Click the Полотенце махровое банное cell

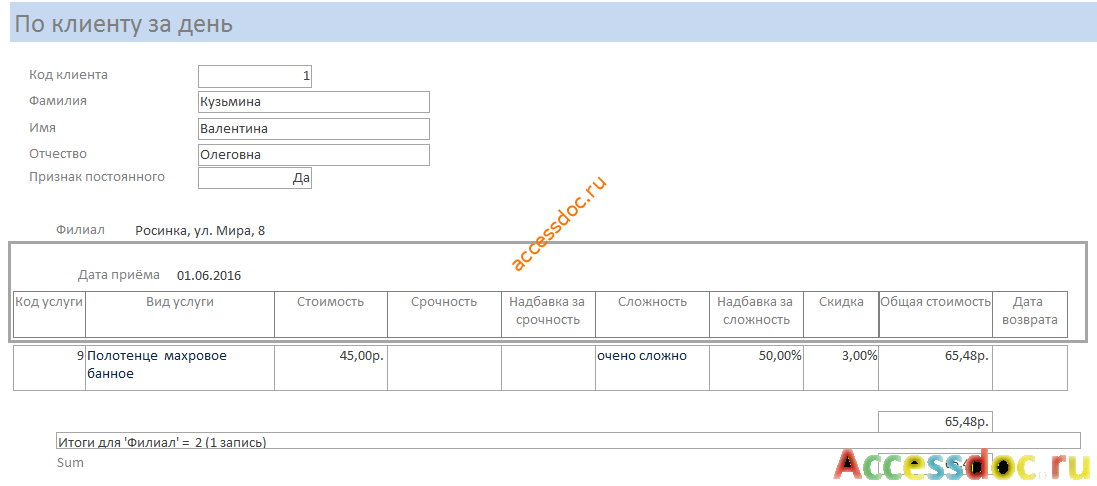click(180, 368)
